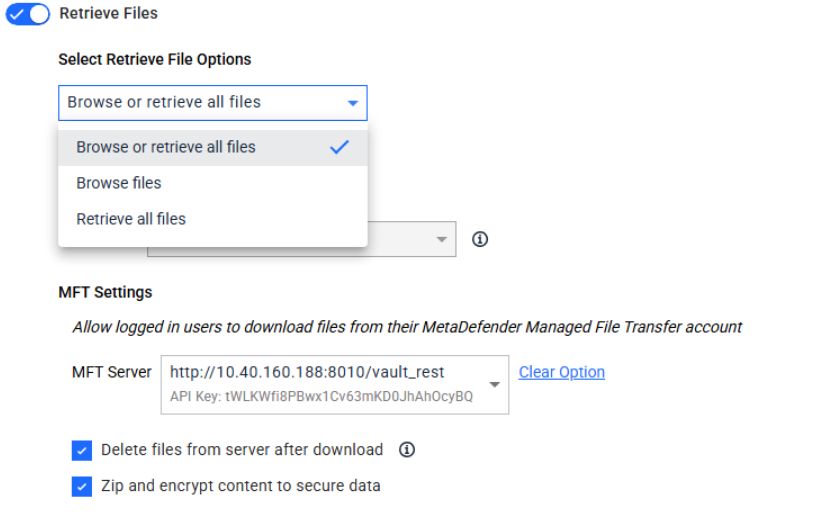Viewport: 820px width, 512px height.
Task: Select "Browse or retrieve all files" list option
Action: coord(166,147)
